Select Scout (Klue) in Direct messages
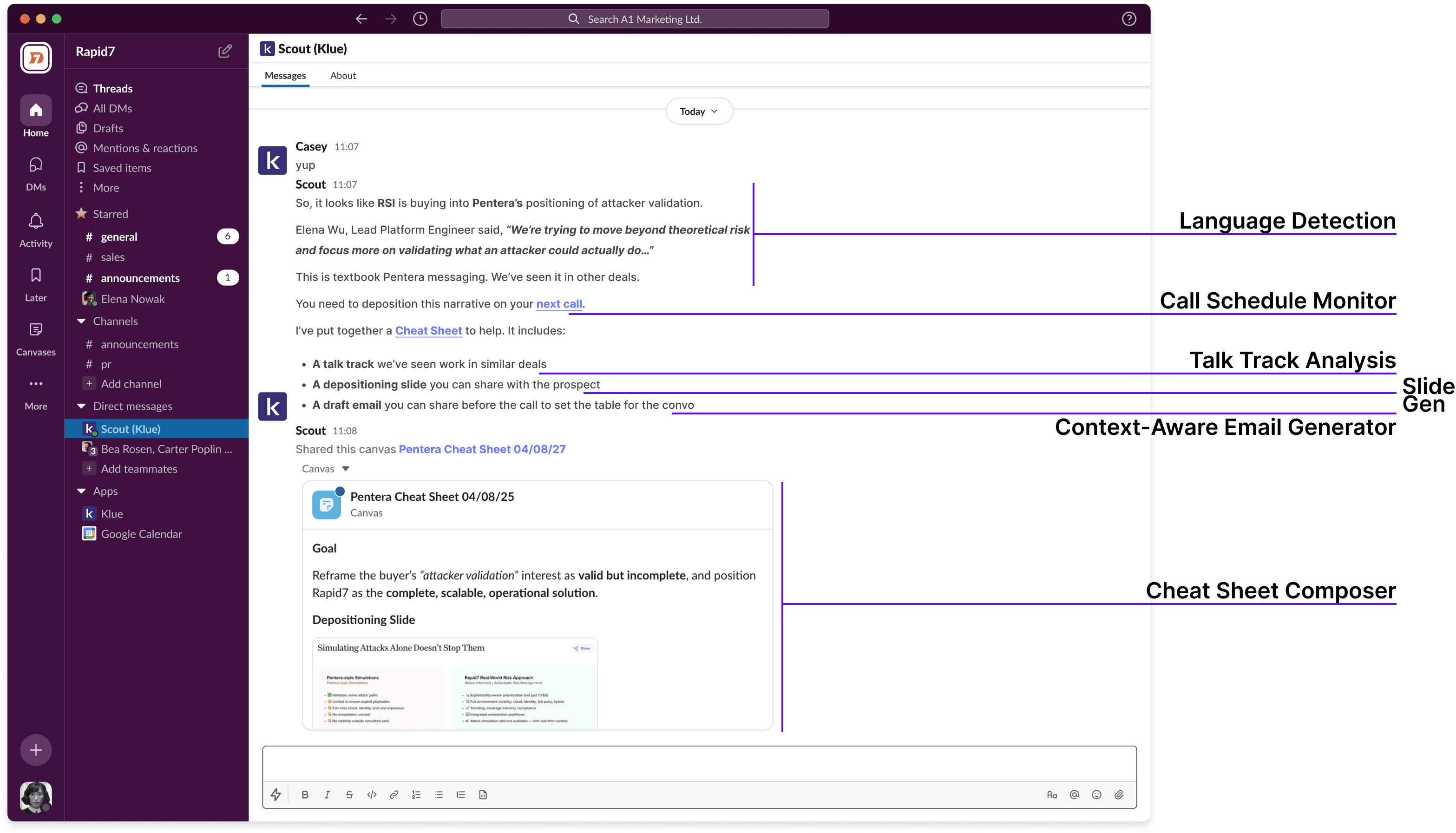Screen dimensions: 1456x833 point(157,429)
